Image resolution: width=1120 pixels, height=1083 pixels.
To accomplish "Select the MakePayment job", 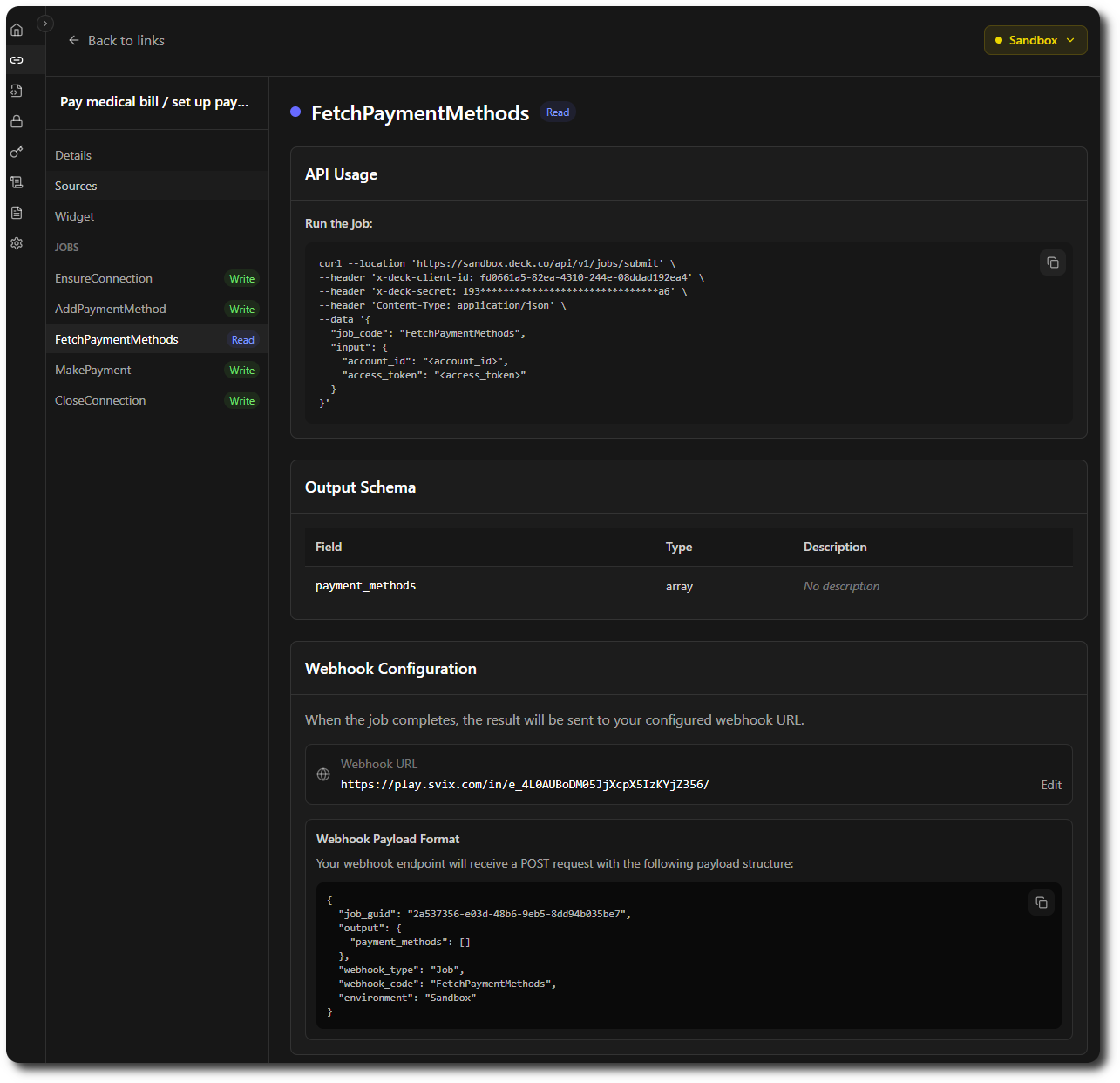I will [157, 370].
